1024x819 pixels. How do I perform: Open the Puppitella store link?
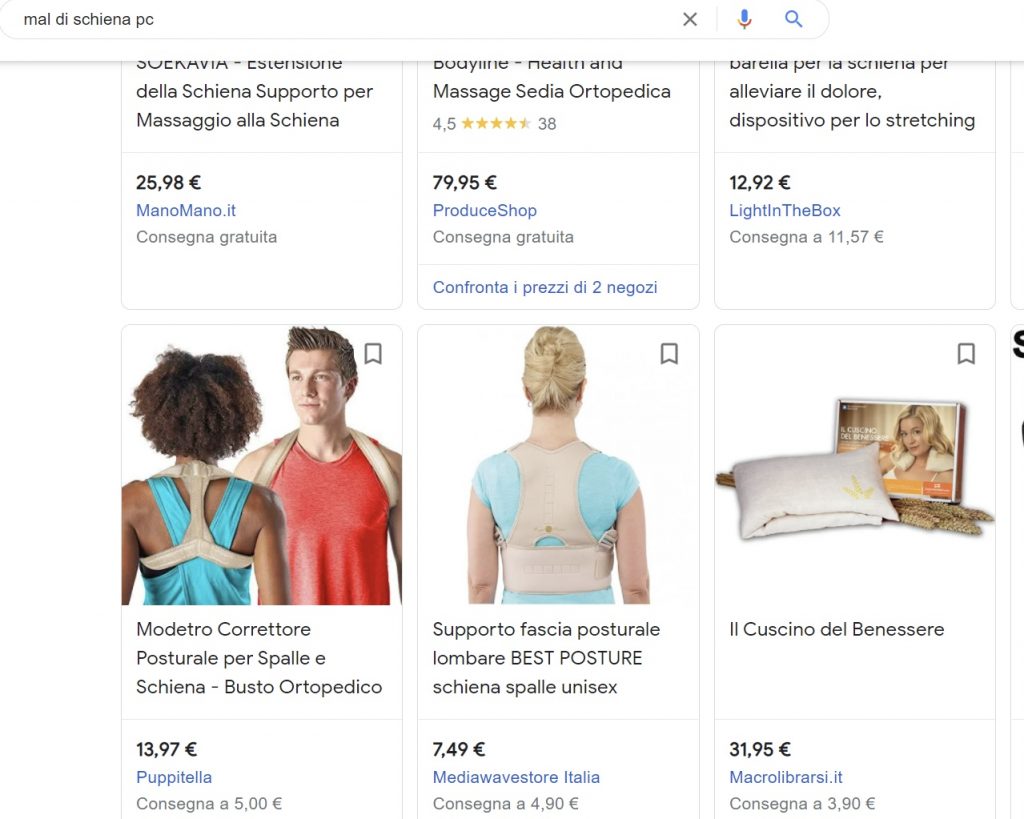click(174, 777)
